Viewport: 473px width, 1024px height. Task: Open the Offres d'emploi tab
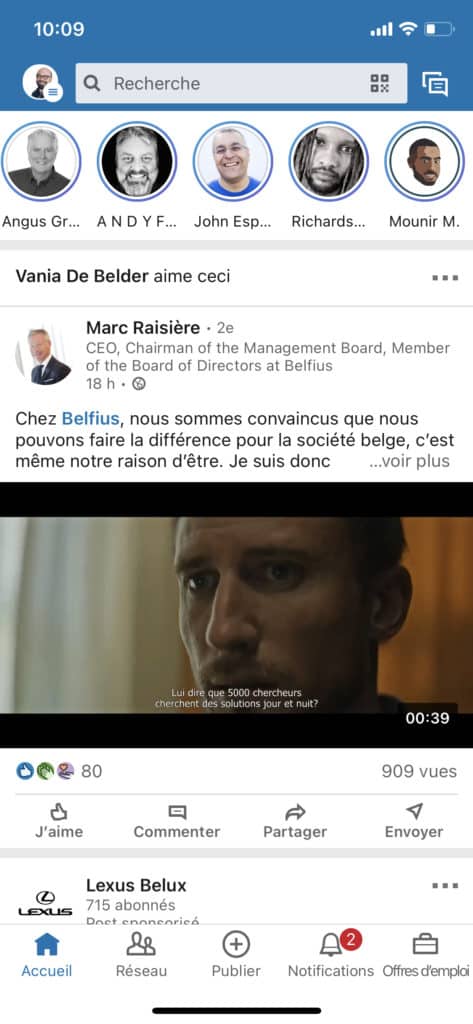coord(426,955)
